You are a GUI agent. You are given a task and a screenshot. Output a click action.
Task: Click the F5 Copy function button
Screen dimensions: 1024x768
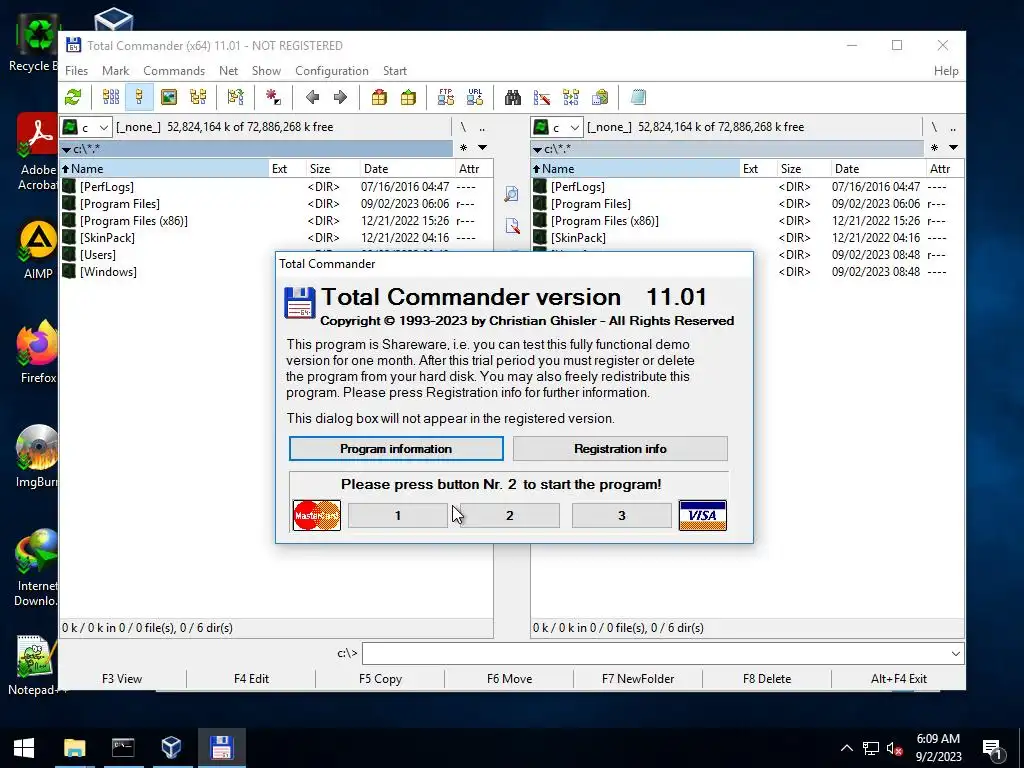380,679
